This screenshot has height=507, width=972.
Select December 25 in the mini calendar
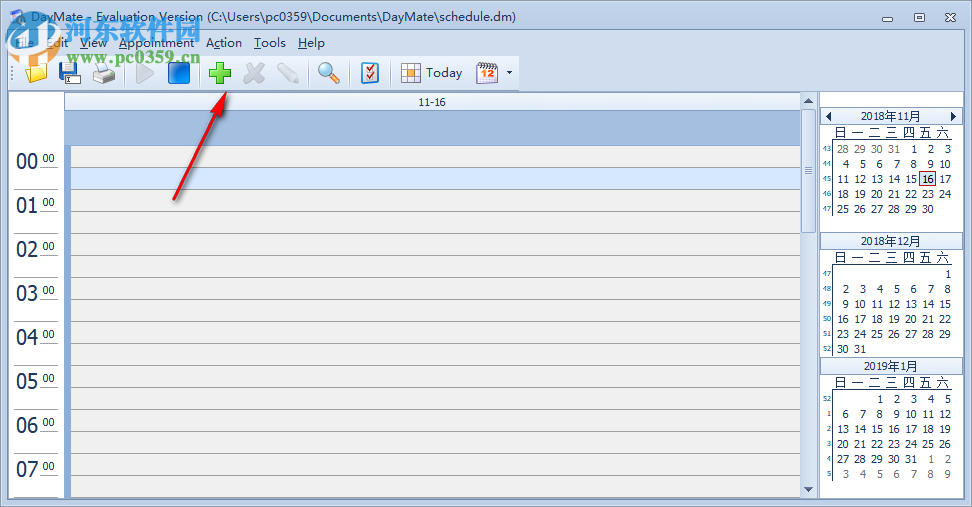click(x=877, y=334)
